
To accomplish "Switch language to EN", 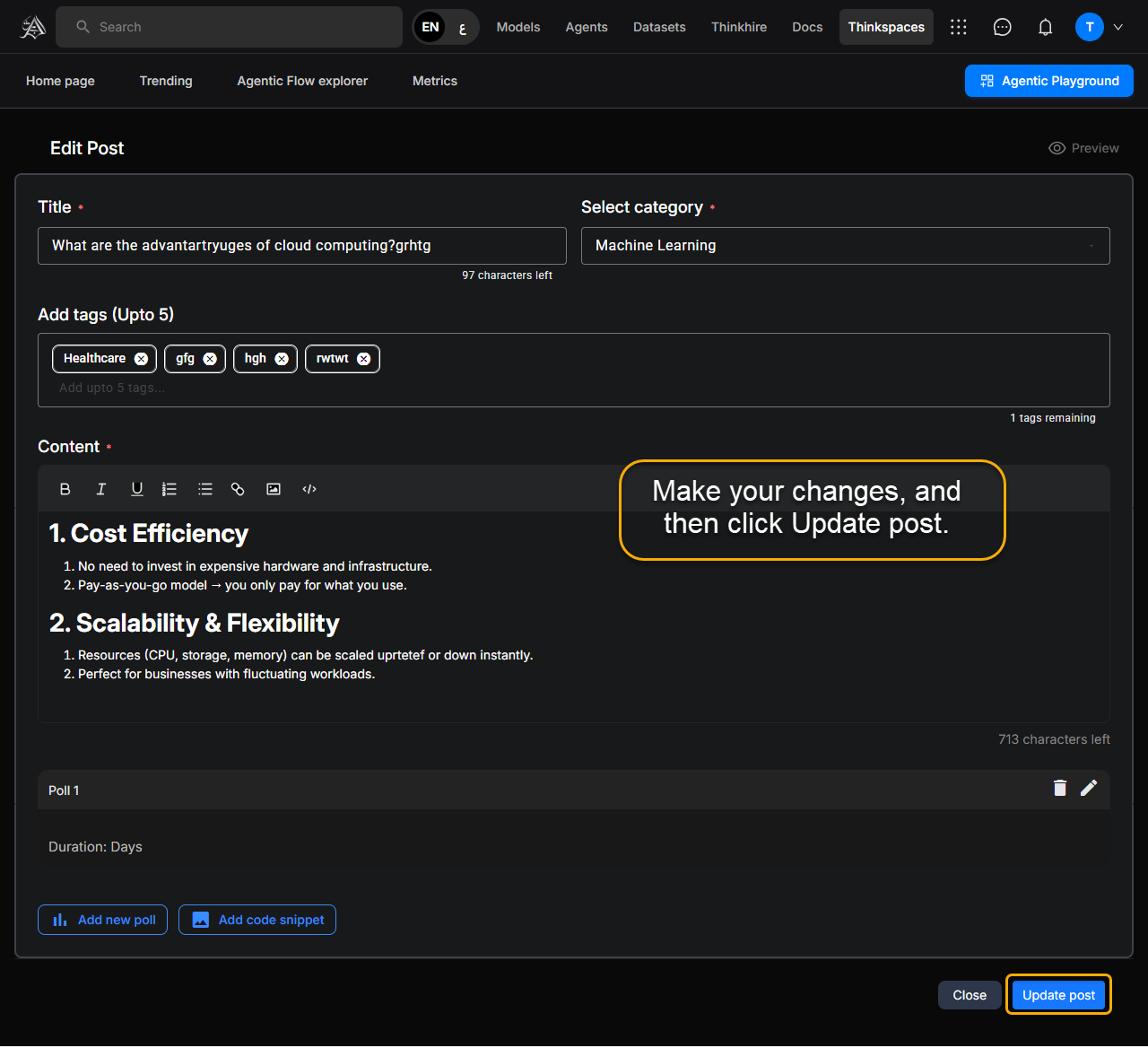I will point(430,27).
